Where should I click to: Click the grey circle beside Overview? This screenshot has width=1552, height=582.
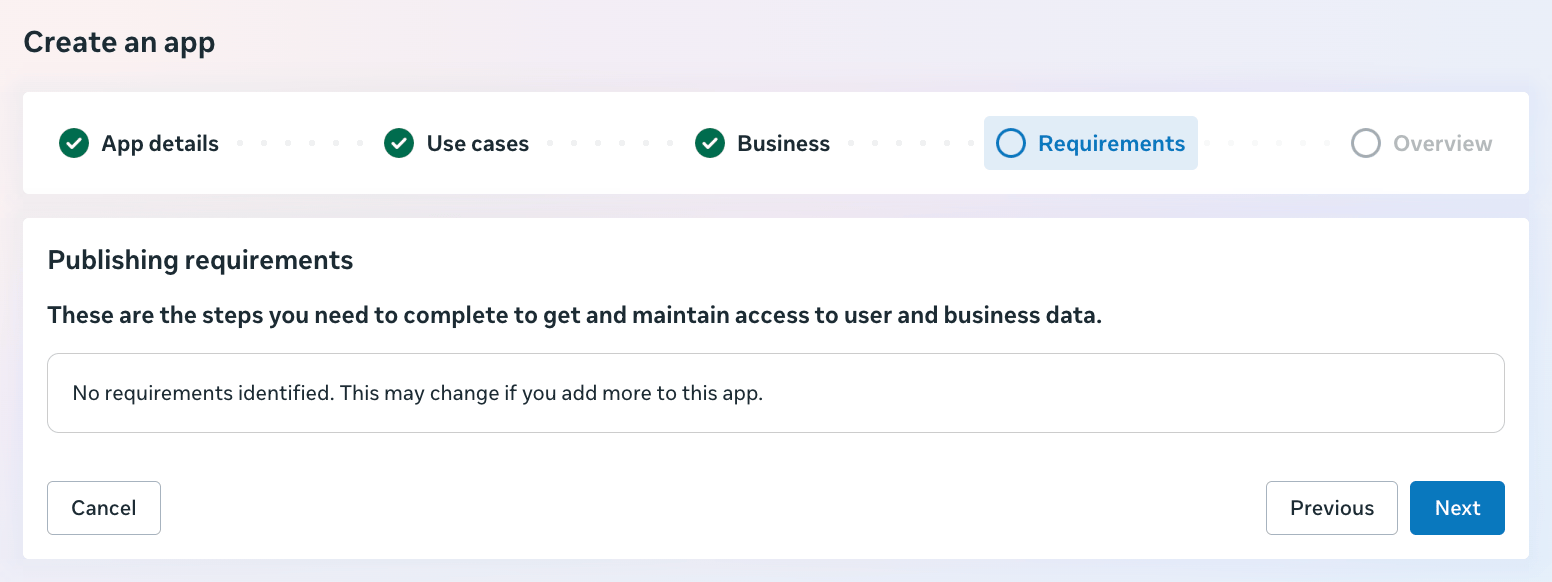pyautogui.click(x=1366, y=143)
